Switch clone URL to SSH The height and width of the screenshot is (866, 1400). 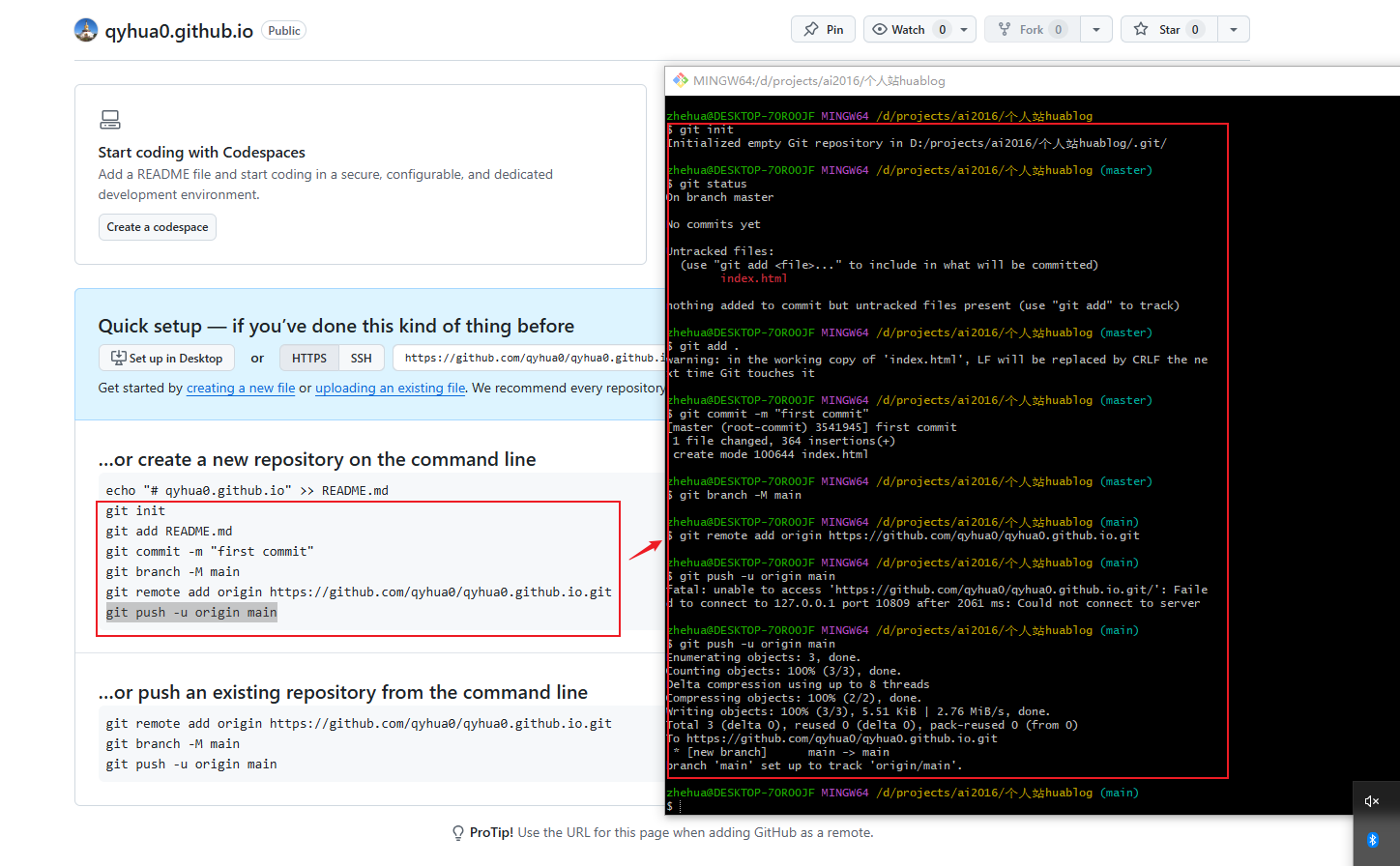(362, 359)
